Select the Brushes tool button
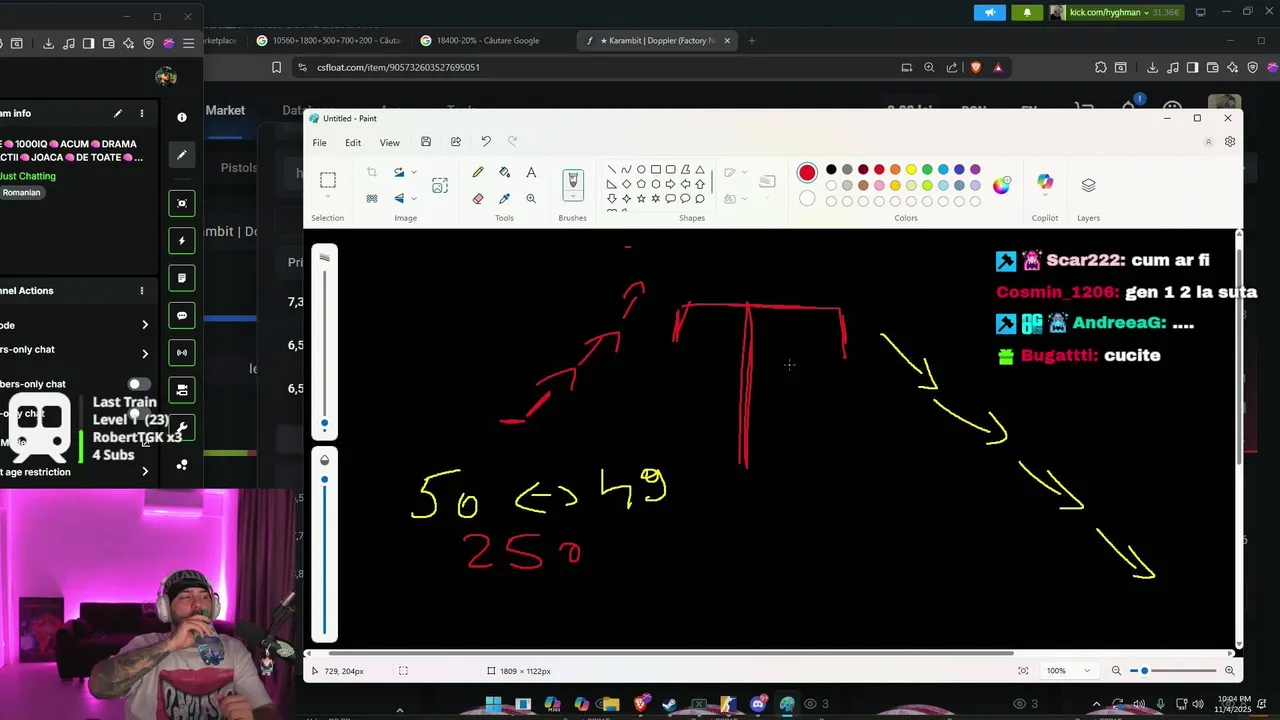Screen dimensions: 1280x720 pyautogui.click(x=573, y=179)
